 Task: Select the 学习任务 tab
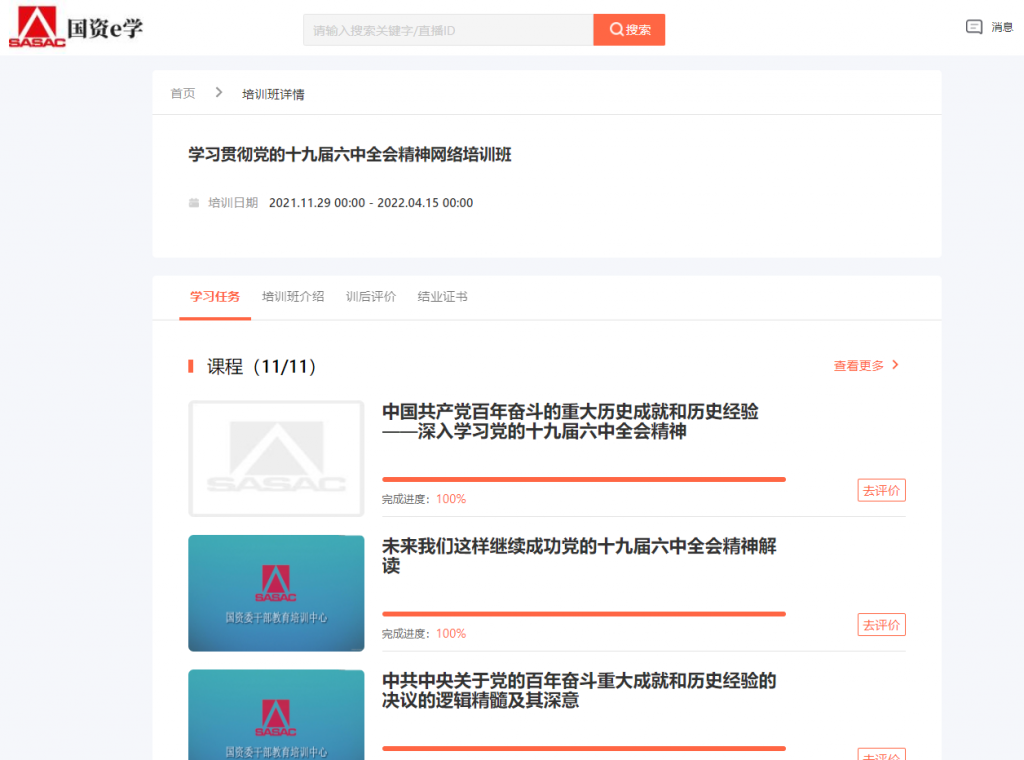tap(215, 297)
